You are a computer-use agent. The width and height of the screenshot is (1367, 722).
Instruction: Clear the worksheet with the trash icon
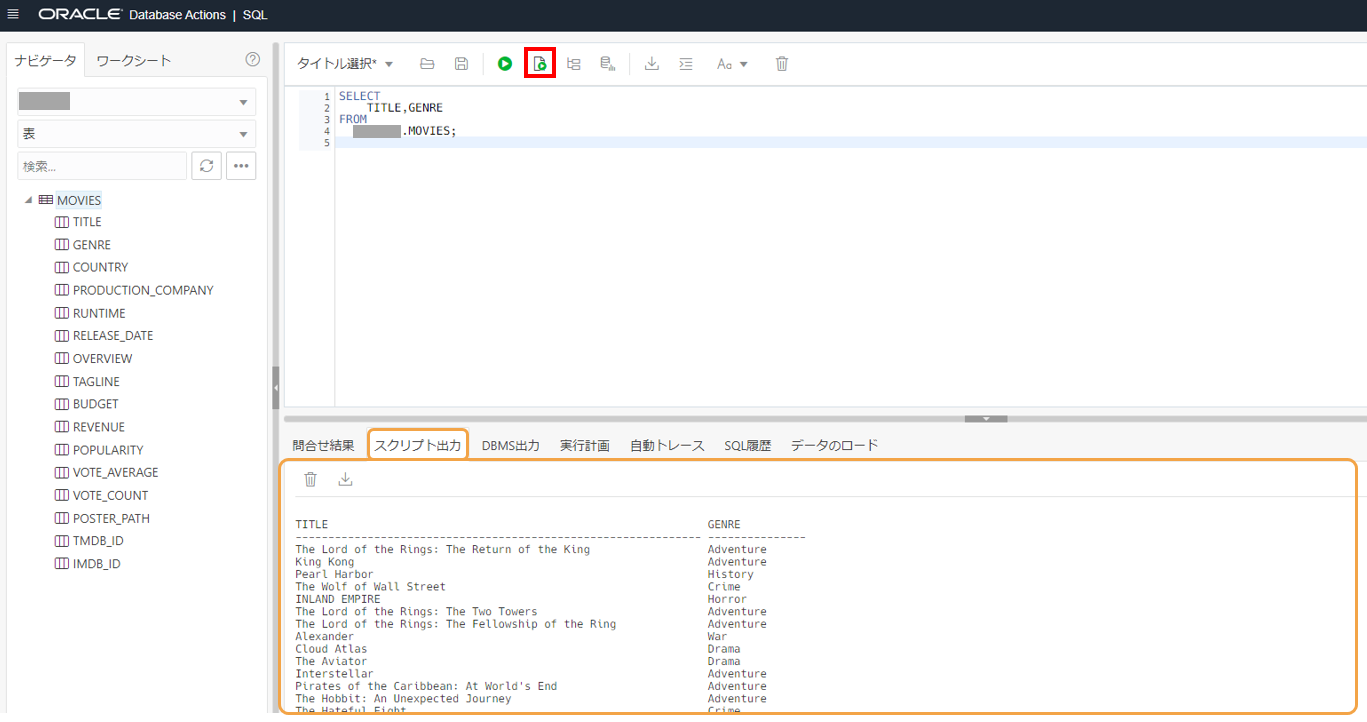click(781, 63)
